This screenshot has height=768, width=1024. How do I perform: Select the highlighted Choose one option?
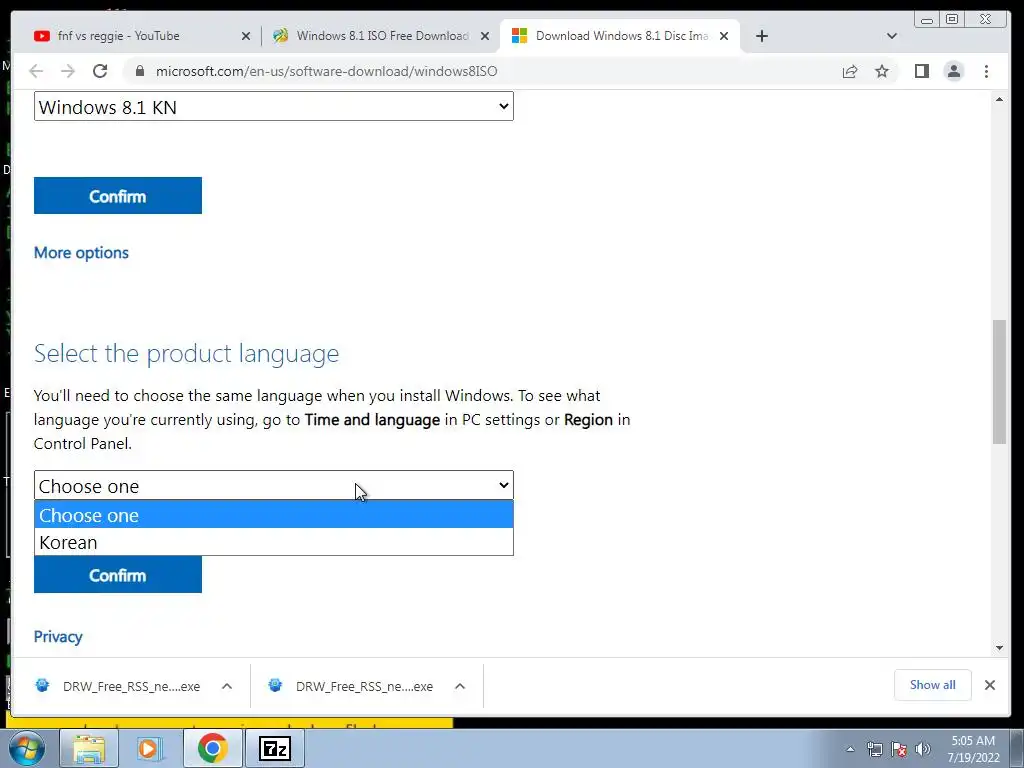pos(274,515)
